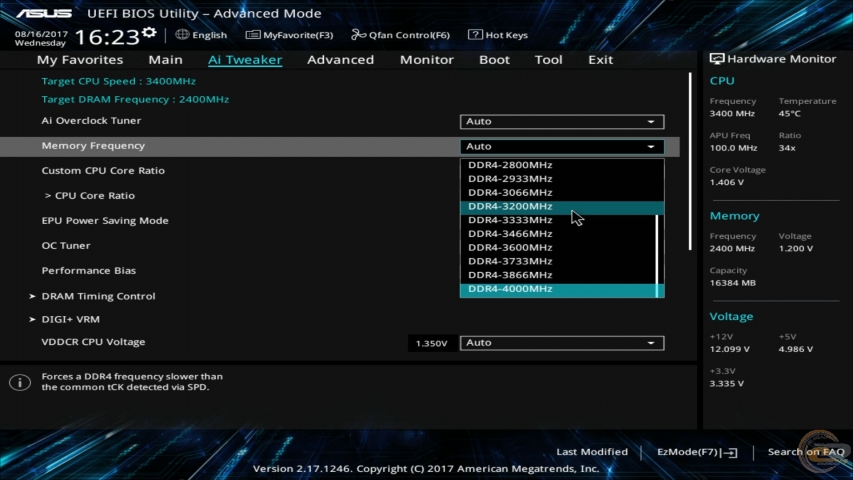Click the 08/16/2017 date display

pos(41,34)
